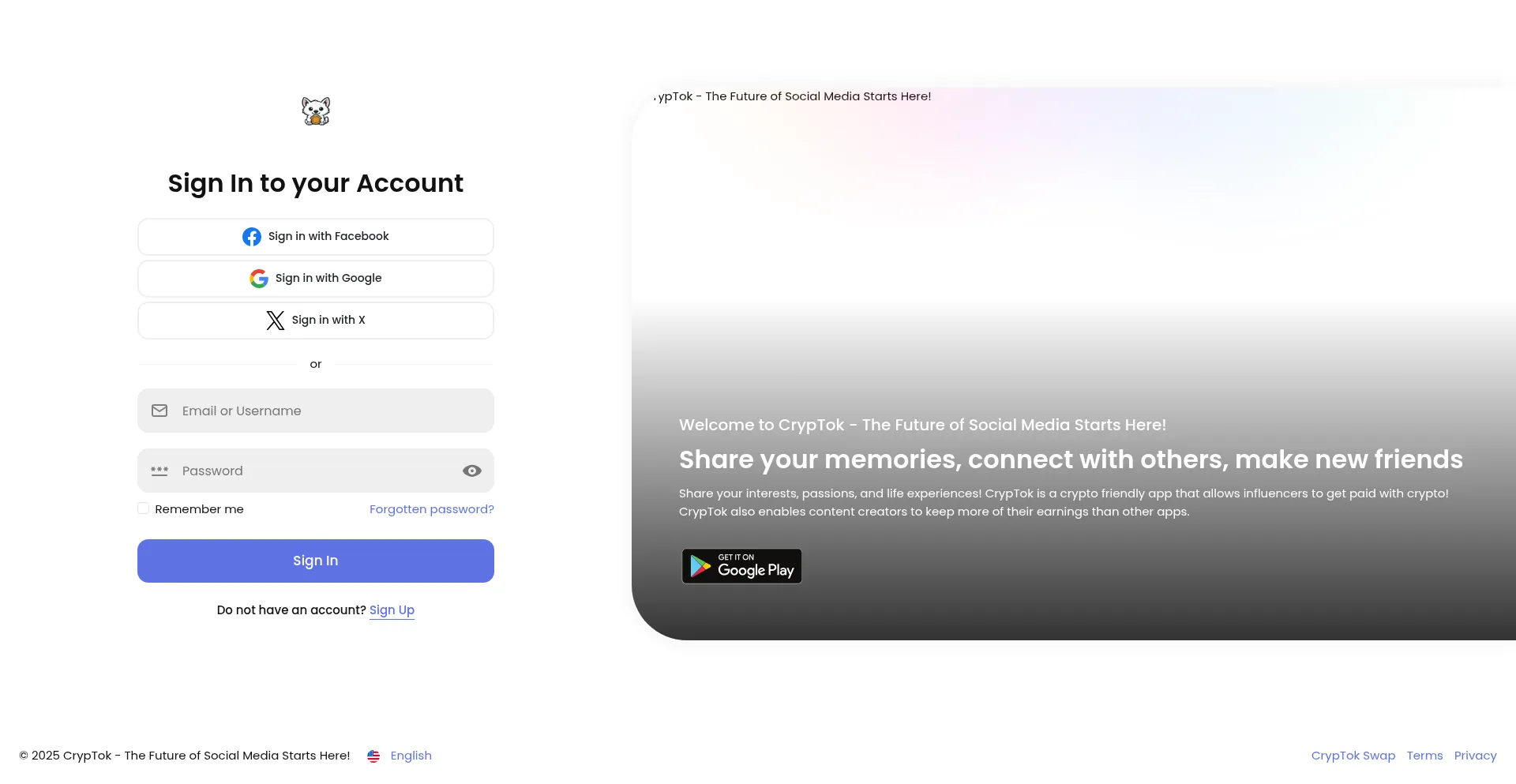Image resolution: width=1516 pixels, height=784 pixels.
Task: Click the Google Play triangle icon
Action: [700, 565]
